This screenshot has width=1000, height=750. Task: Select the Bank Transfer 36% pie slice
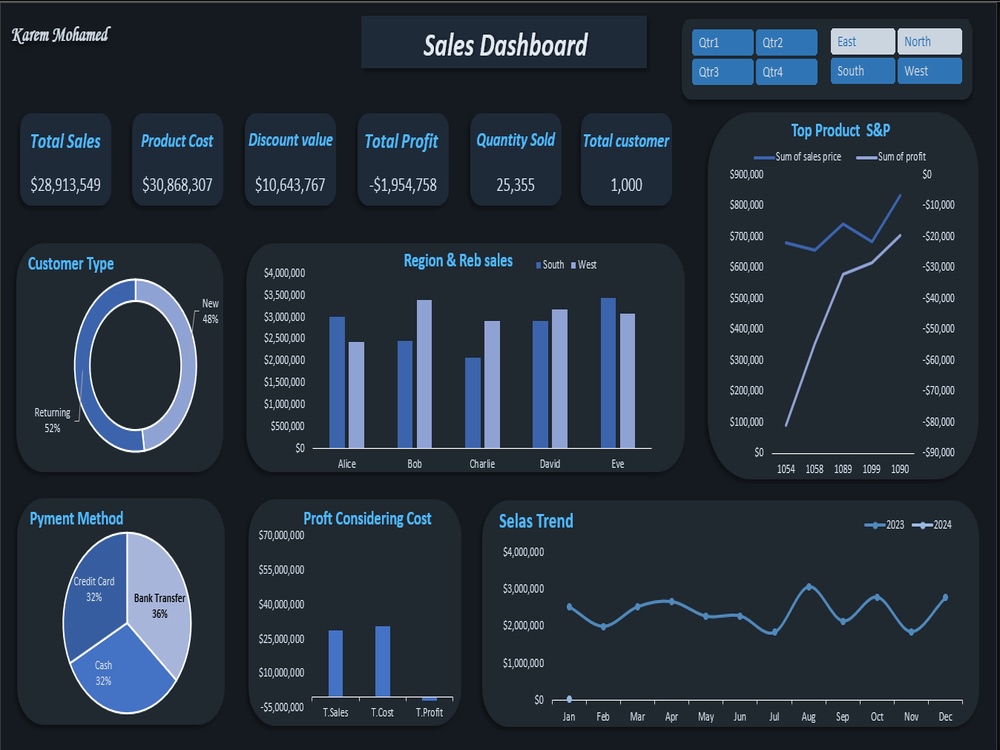(x=161, y=606)
